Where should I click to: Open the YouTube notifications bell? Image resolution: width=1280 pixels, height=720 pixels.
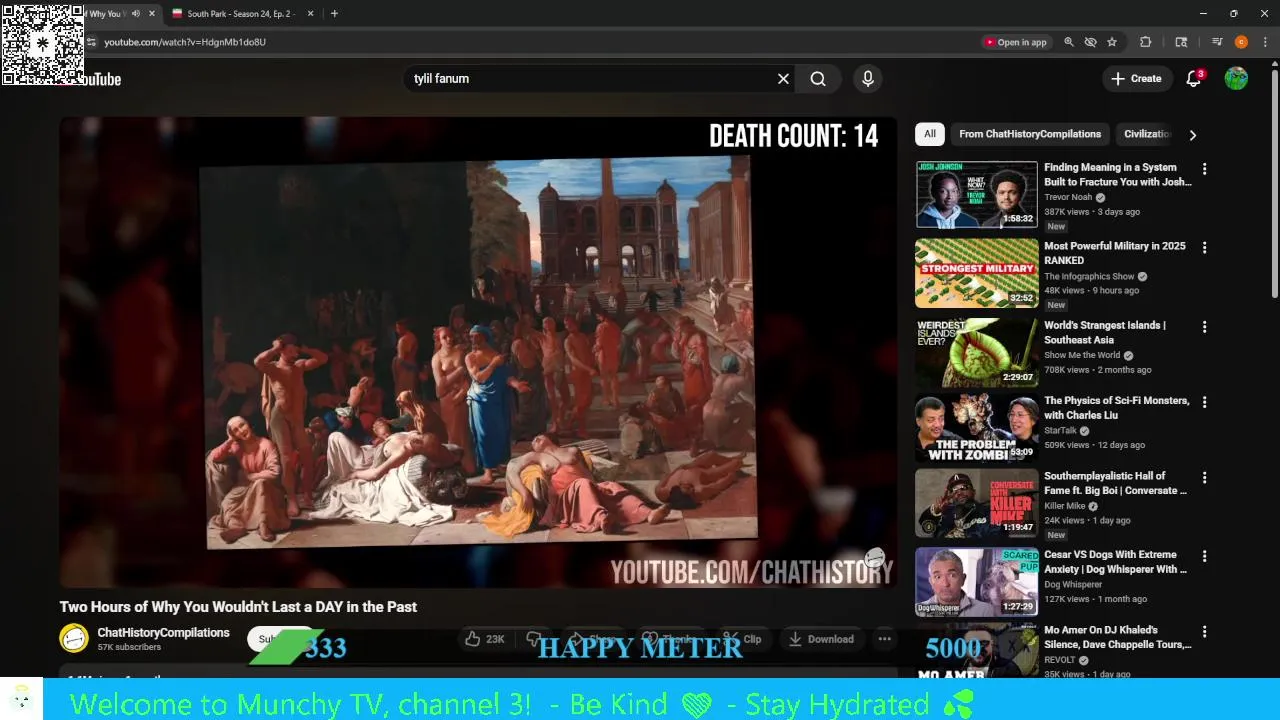(1193, 79)
